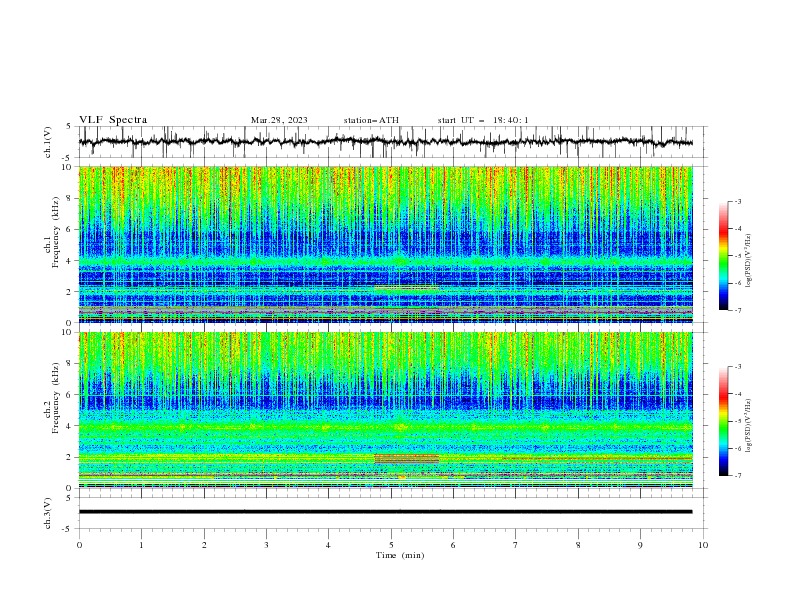Viewport: 792px width, 612px height.
Task: Click the 'ch.1(V)' waveform axis label
Action: (48, 142)
